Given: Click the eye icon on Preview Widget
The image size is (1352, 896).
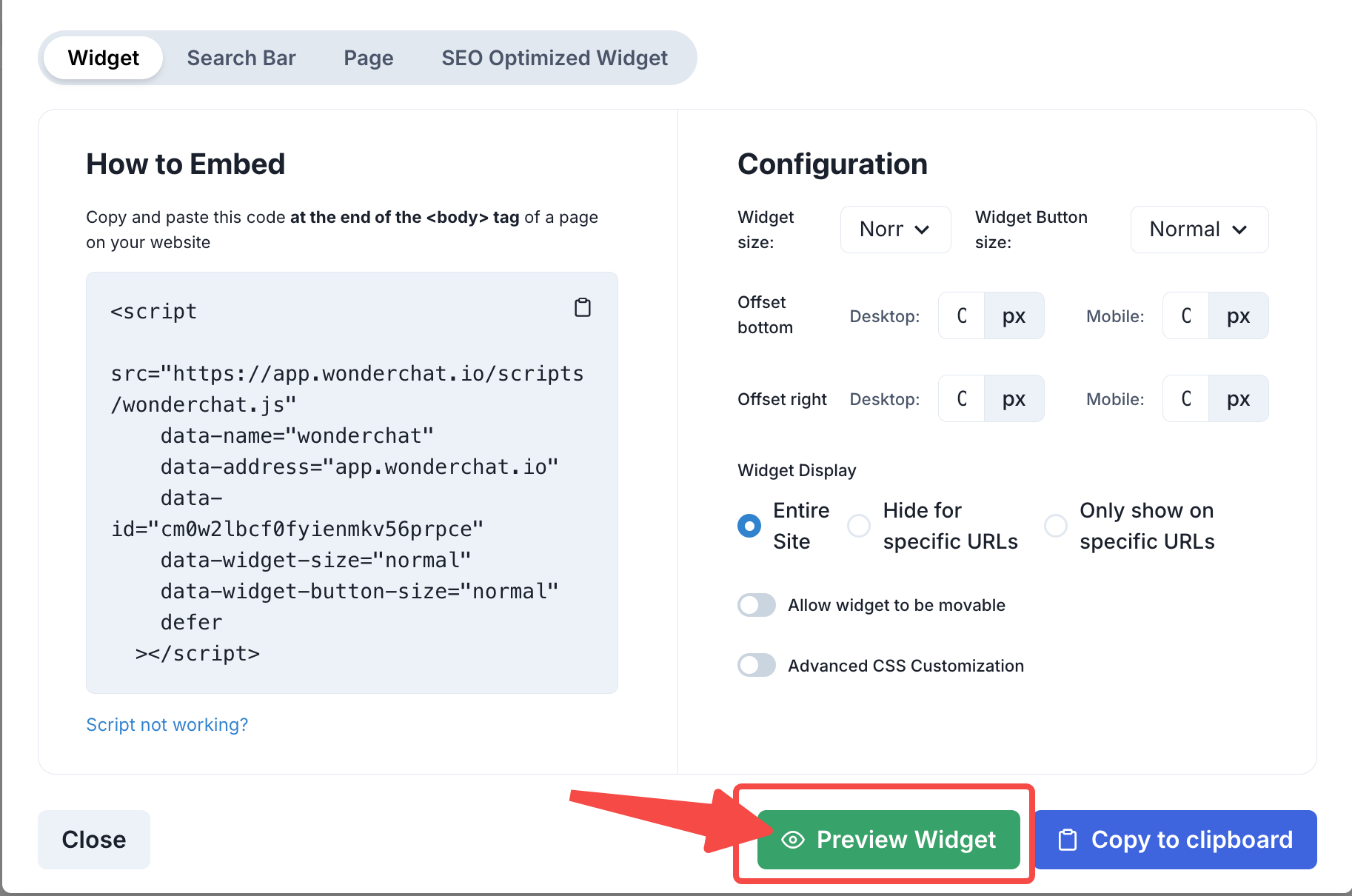Looking at the screenshot, I should click(792, 840).
